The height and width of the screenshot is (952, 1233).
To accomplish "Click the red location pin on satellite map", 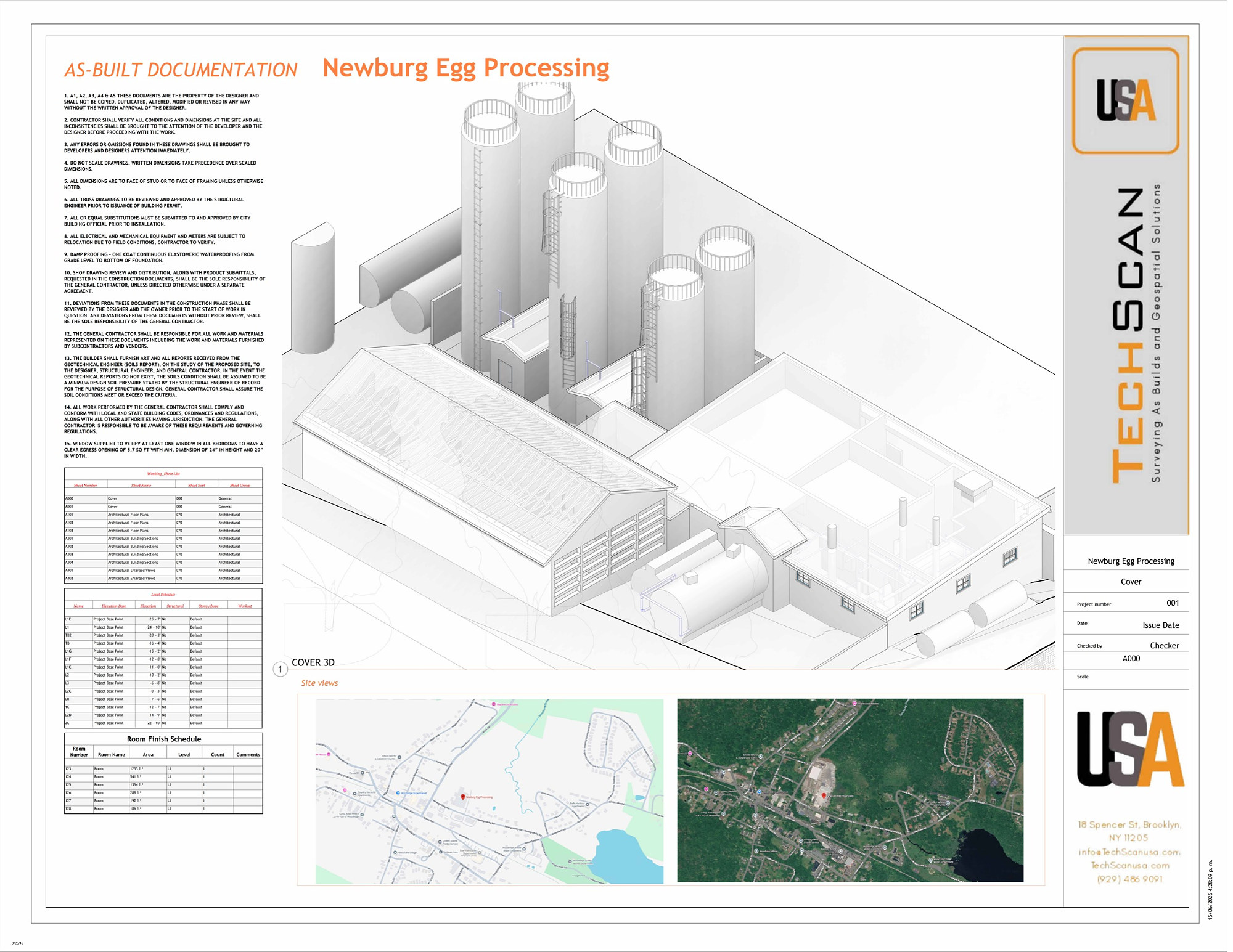I will pyautogui.click(x=824, y=796).
